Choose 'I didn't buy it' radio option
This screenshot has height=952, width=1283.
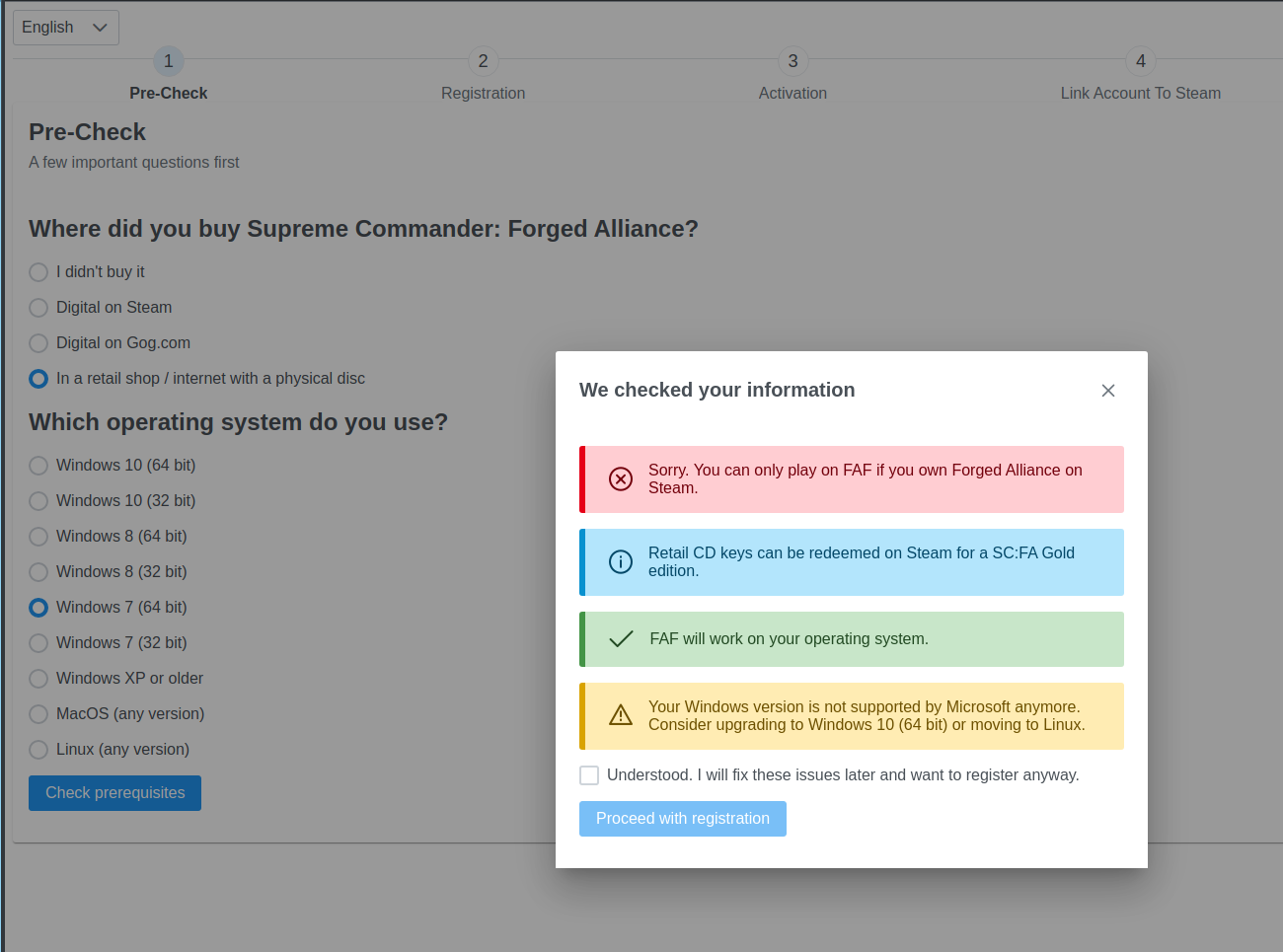(x=38, y=272)
